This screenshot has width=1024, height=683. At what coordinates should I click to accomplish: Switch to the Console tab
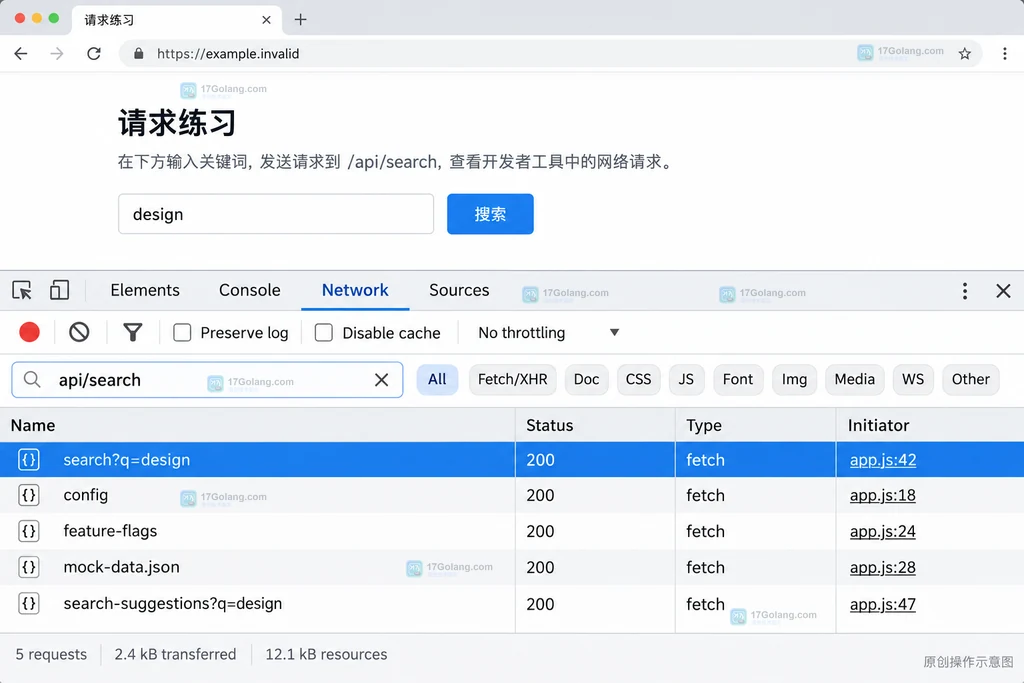click(x=249, y=290)
